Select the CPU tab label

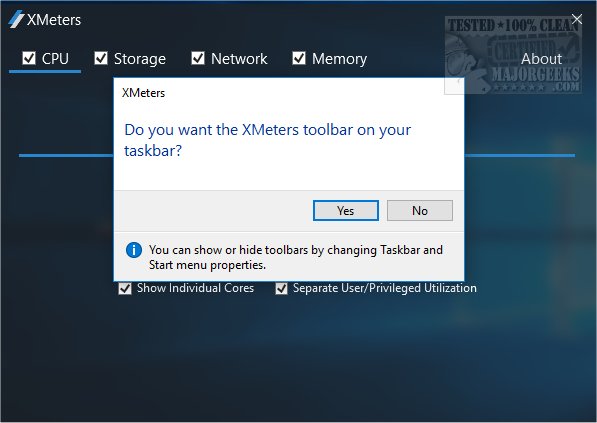click(55, 59)
